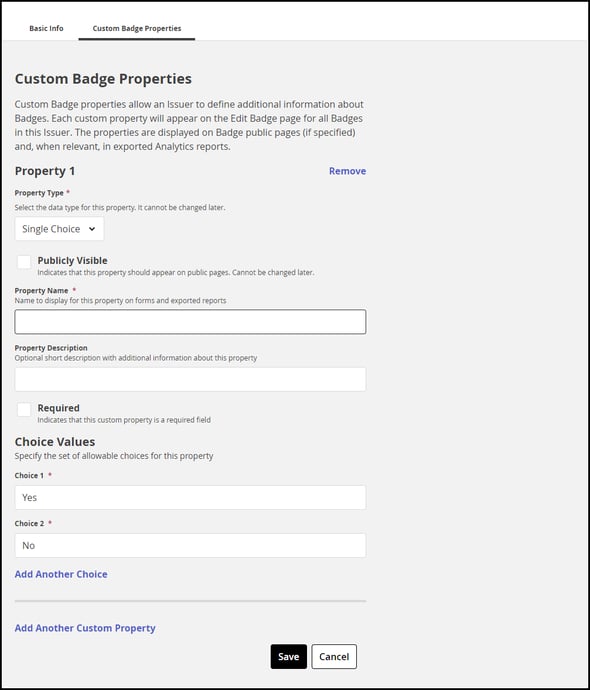Screen dimensions: 590x690
Task: Remove Property 1 via the Remove link
Action: pyautogui.click(x=347, y=171)
